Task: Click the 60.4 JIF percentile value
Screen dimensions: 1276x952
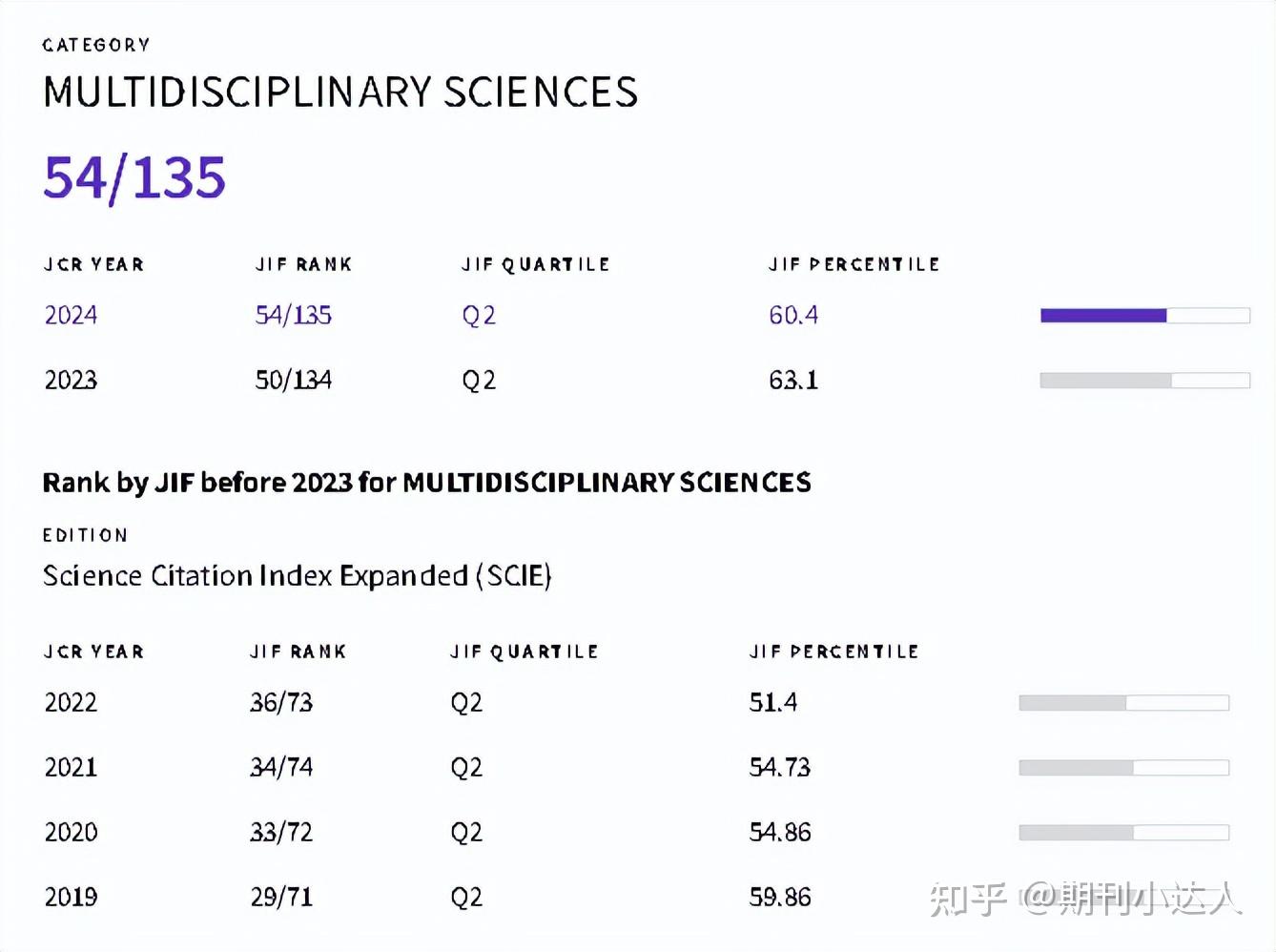Action: click(793, 315)
